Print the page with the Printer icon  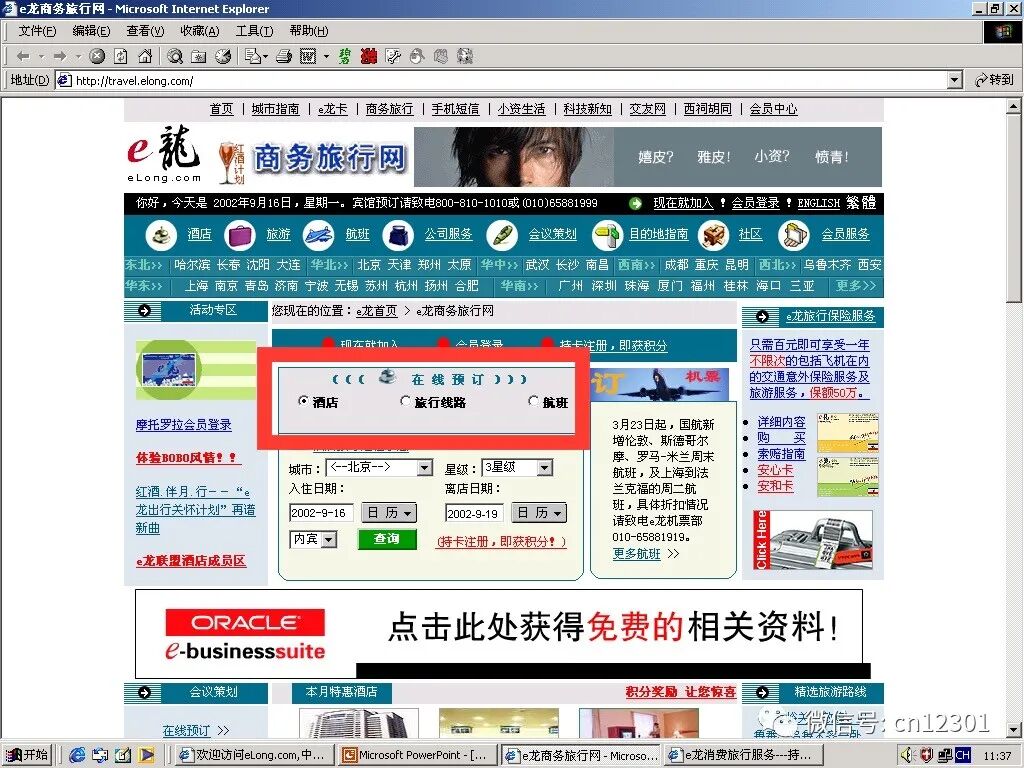coord(283,57)
